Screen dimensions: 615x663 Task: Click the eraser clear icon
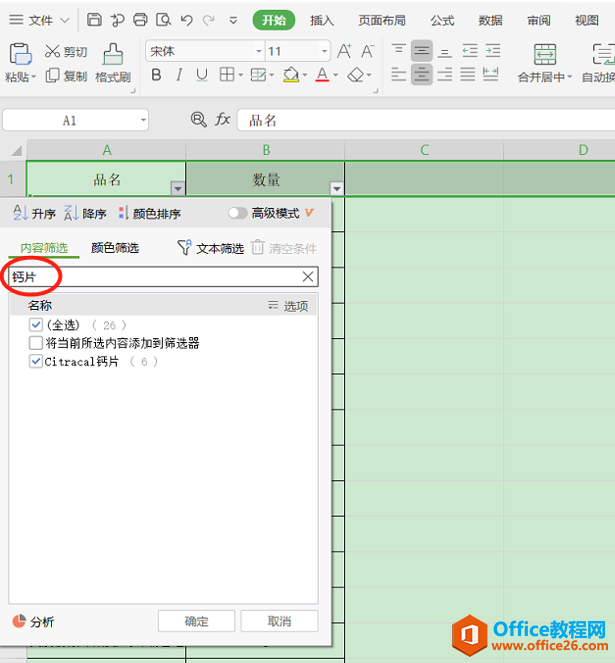pyautogui.click(x=355, y=75)
